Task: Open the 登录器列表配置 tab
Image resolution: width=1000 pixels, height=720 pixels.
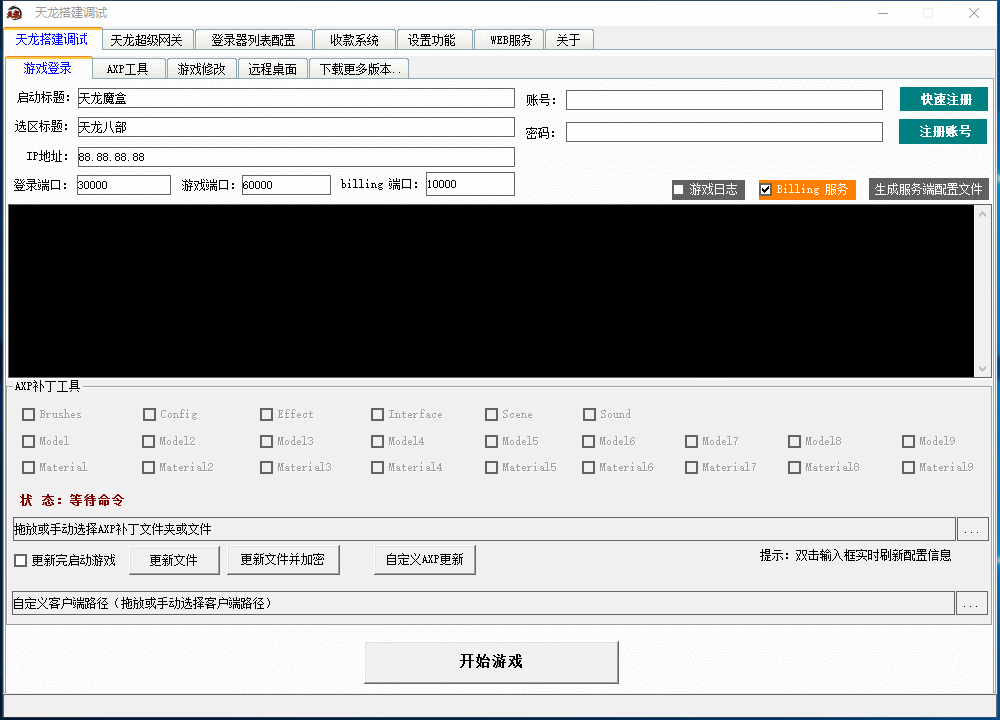Action: coord(253,40)
